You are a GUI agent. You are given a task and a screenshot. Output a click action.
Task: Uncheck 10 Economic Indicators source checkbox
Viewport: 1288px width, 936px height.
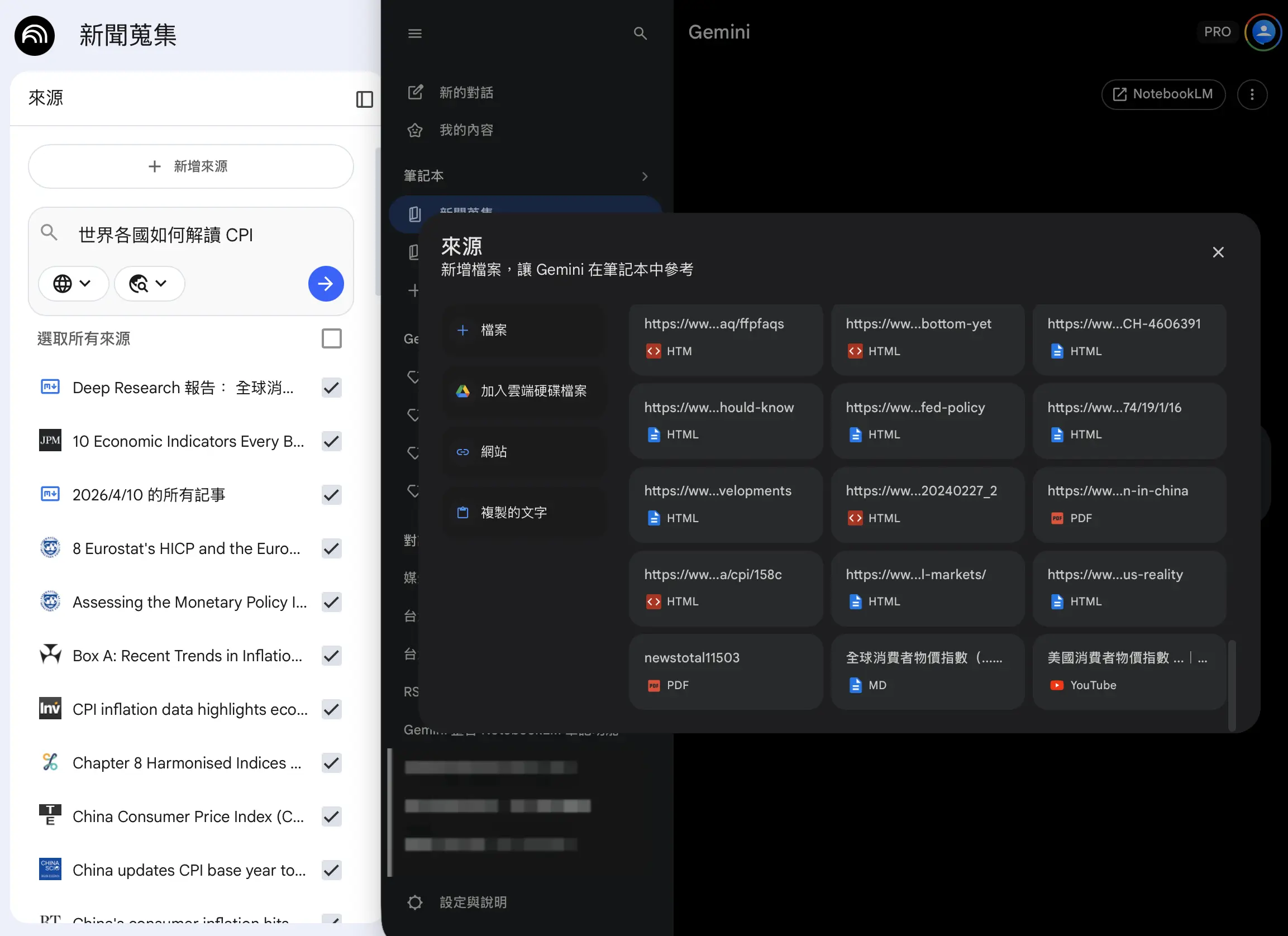point(332,441)
